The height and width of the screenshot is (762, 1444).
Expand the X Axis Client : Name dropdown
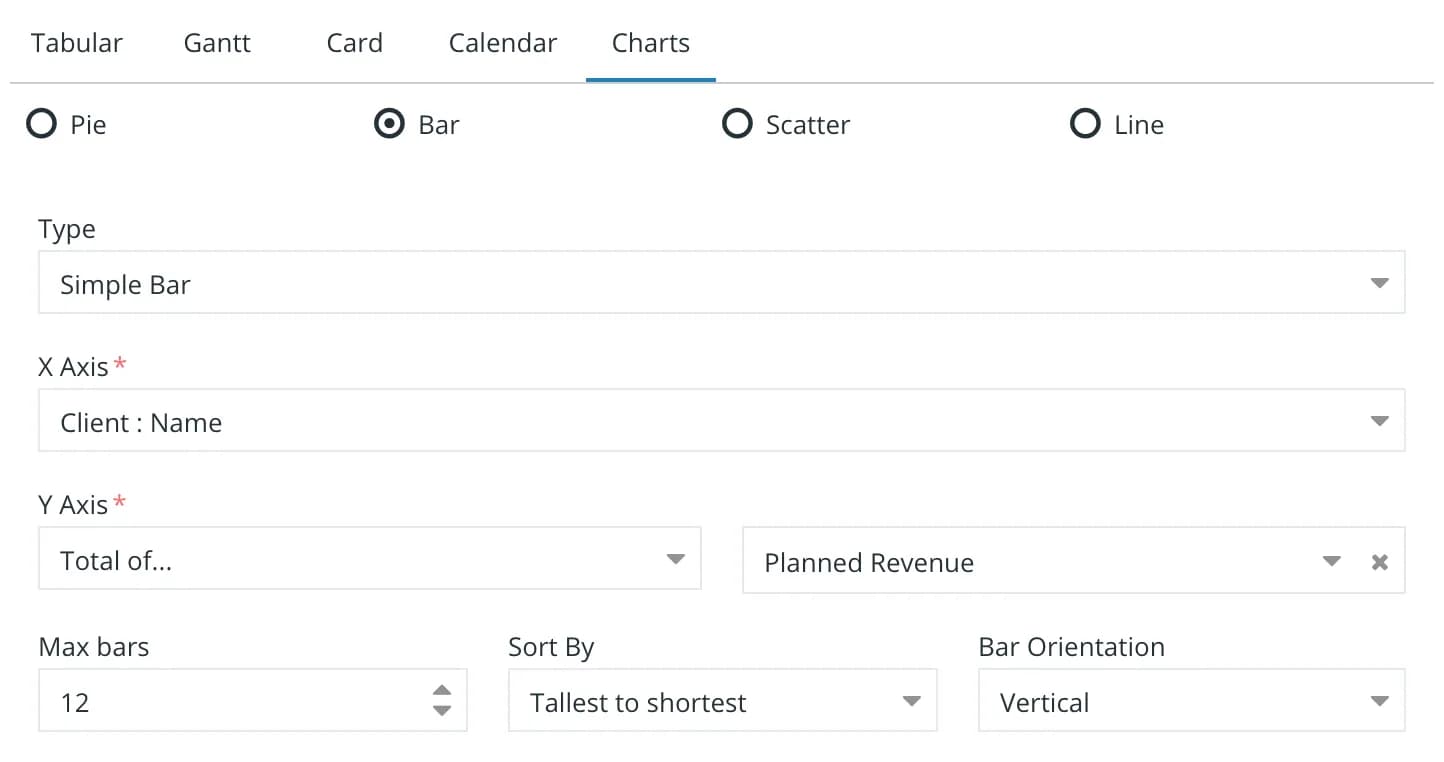[721, 421]
